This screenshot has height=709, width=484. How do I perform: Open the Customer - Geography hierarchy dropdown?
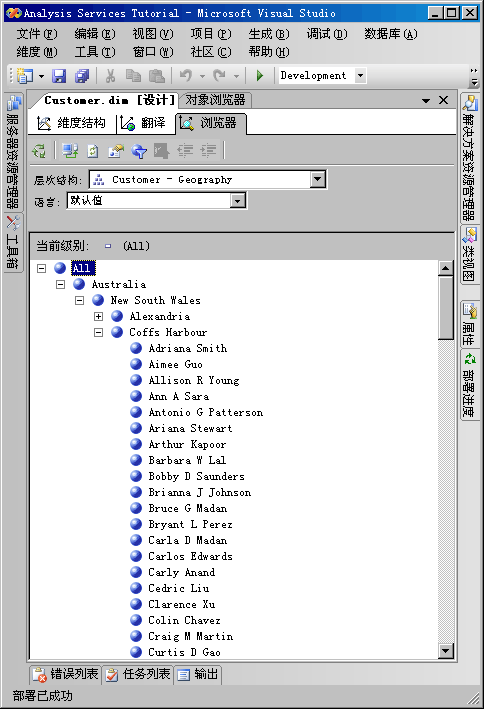tap(318, 180)
